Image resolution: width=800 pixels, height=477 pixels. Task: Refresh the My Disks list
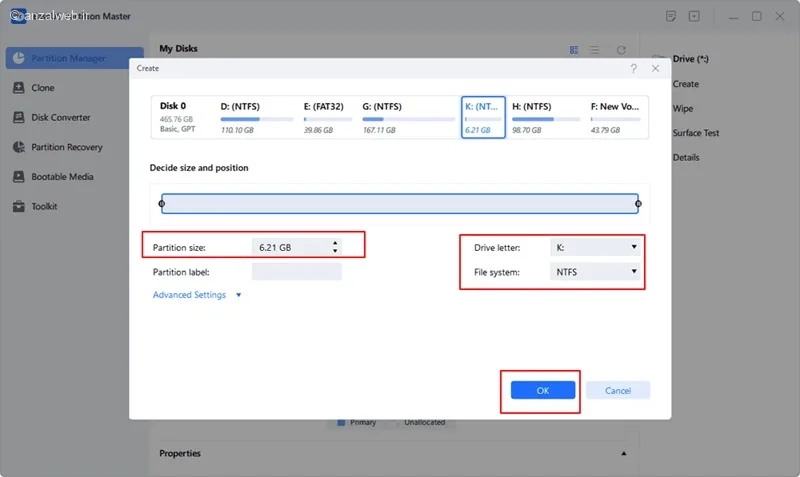point(621,50)
